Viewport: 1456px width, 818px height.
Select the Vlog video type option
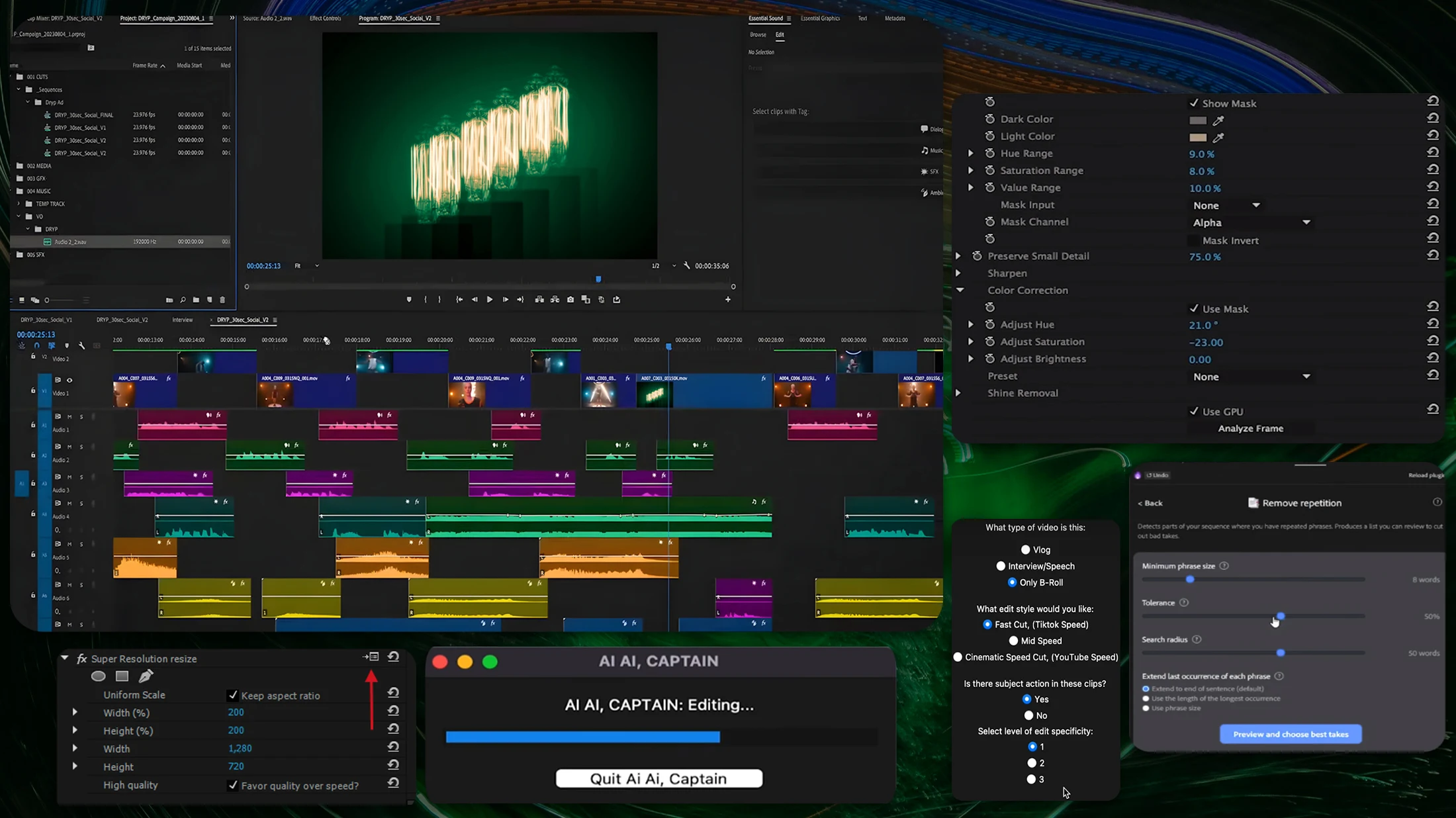click(1025, 549)
